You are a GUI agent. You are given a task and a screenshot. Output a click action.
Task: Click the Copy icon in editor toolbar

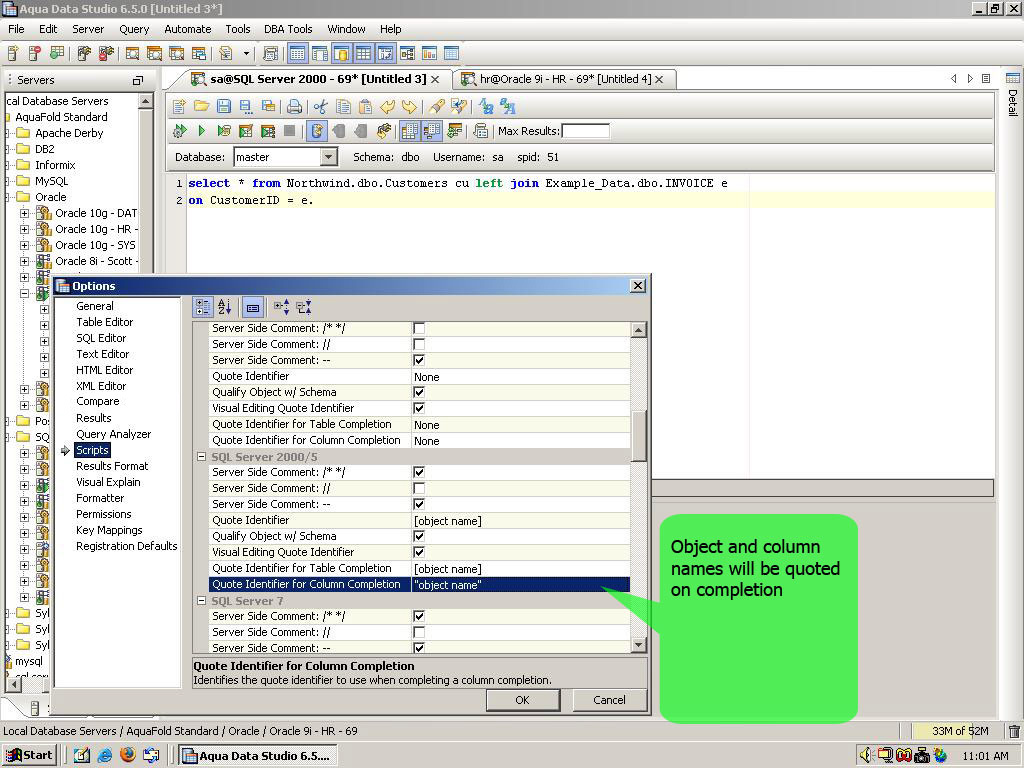(343, 106)
